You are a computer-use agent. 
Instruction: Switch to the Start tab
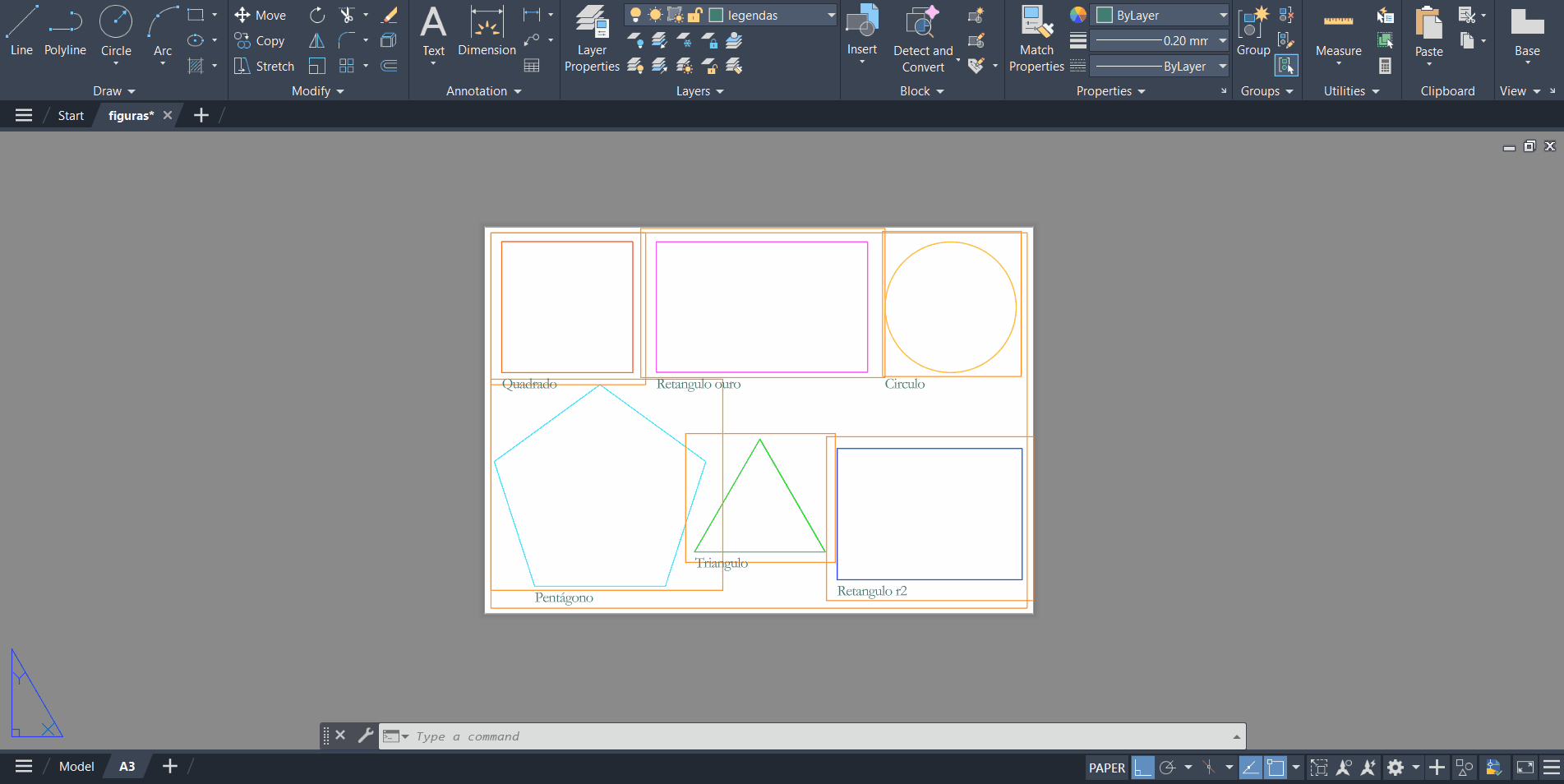[71, 116]
